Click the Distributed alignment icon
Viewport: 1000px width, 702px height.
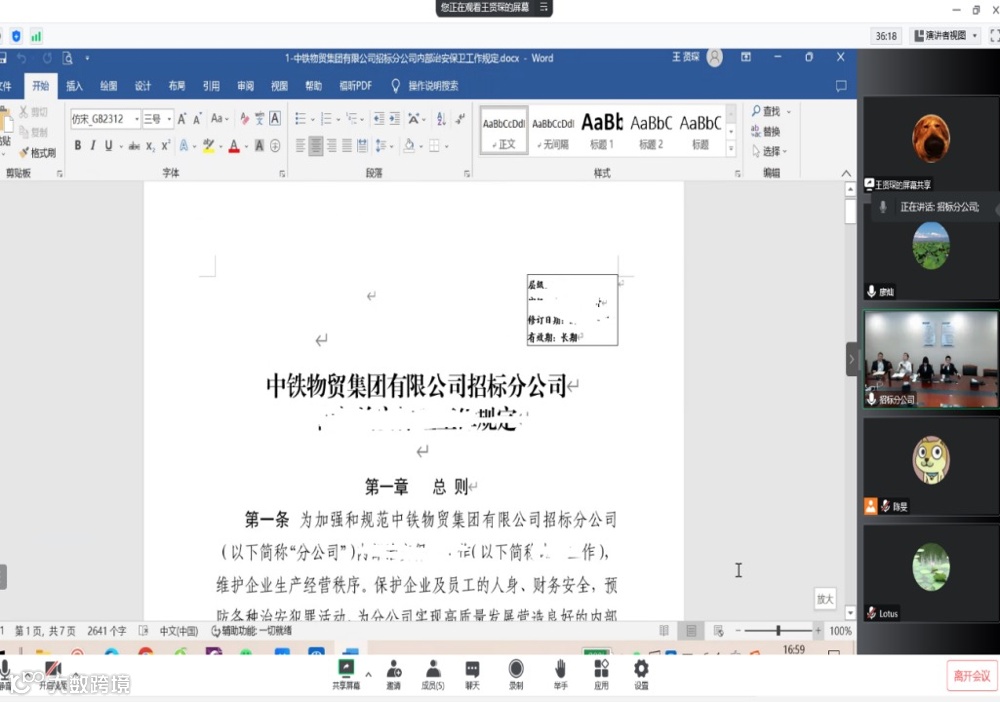362,146
